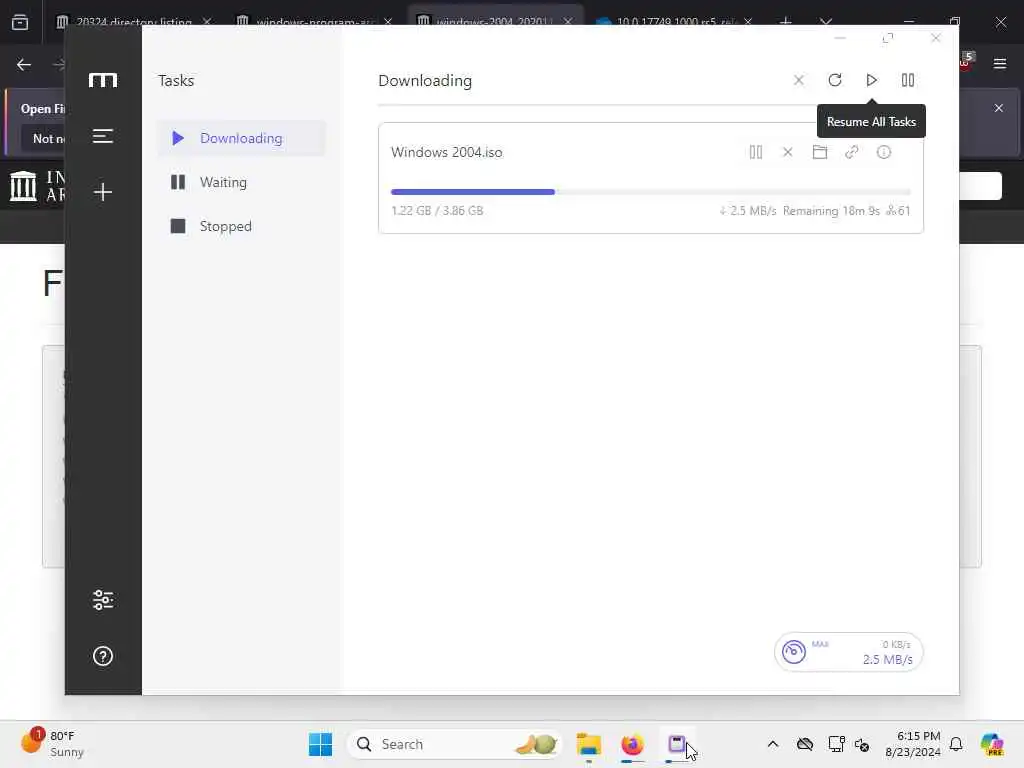Image resolution: width=1024 pixels, height=768 pixels.
Task: Open the Firefox hamburger menu
Action: coord(1000,63)
